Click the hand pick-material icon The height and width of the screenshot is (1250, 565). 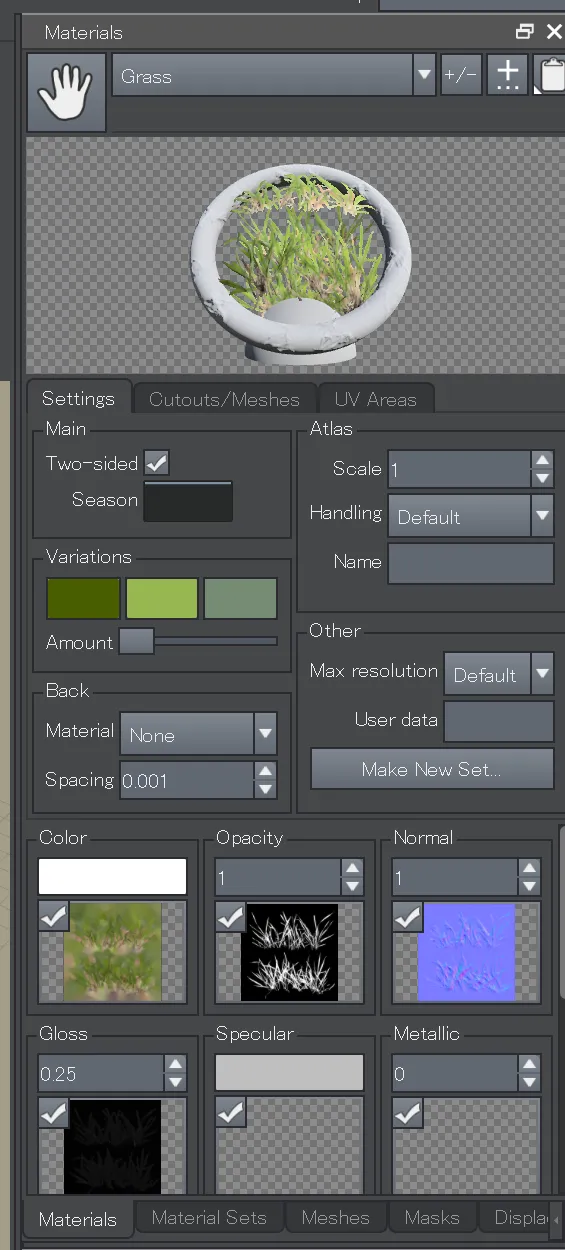pos(66,92)
